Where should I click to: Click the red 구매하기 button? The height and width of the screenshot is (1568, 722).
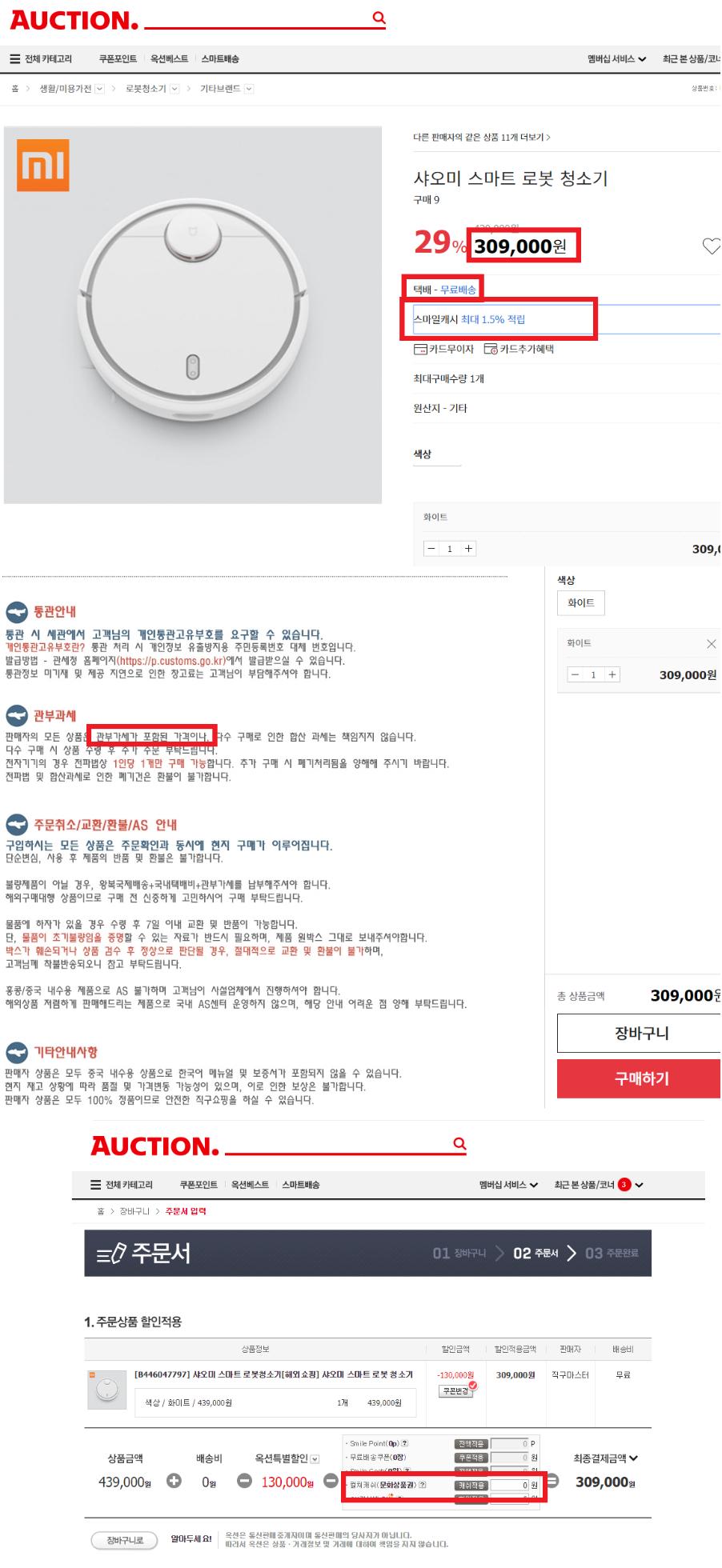(x=640, y=1078)
